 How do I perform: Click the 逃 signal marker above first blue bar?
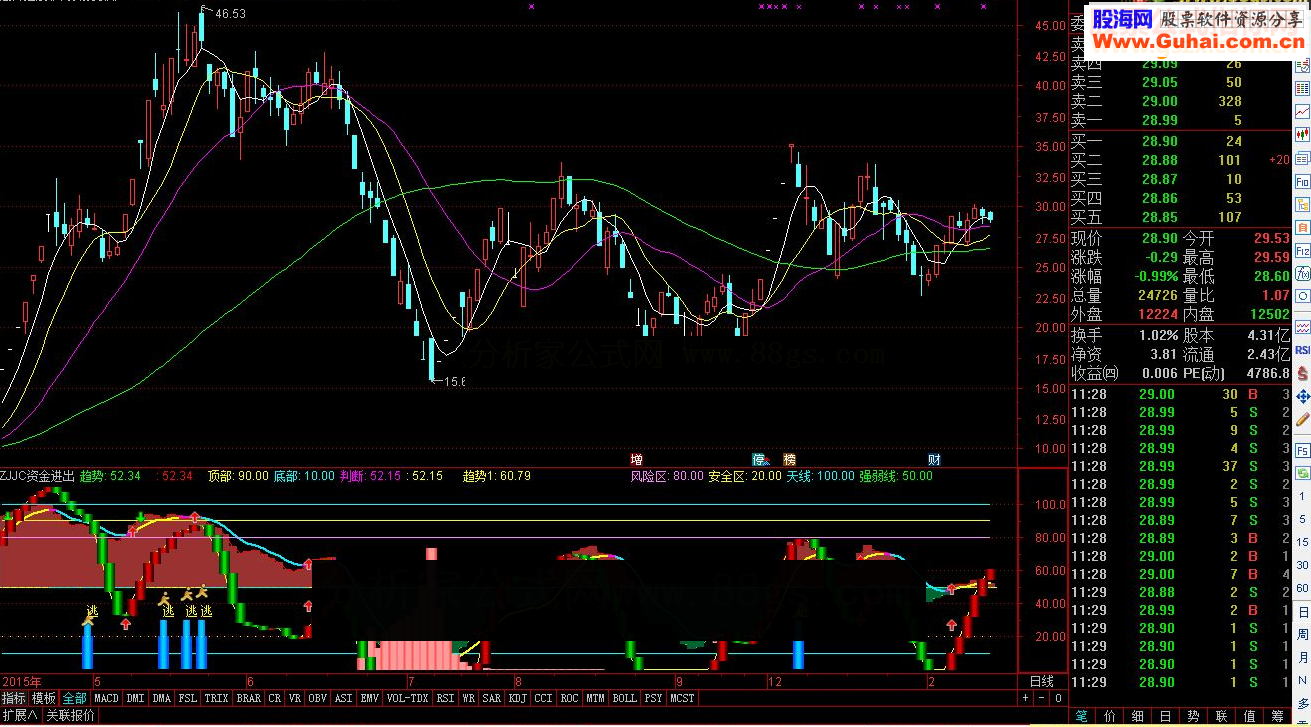point(91,611)
